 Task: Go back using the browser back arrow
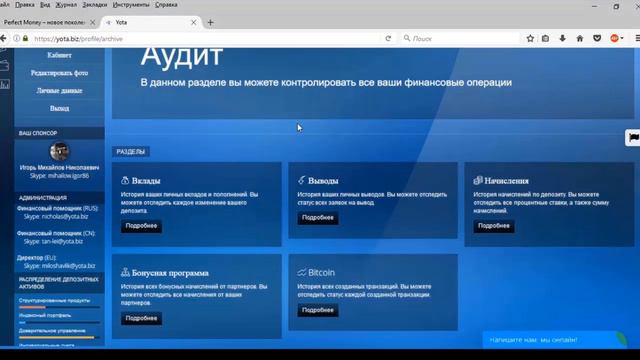click(3, 38)
